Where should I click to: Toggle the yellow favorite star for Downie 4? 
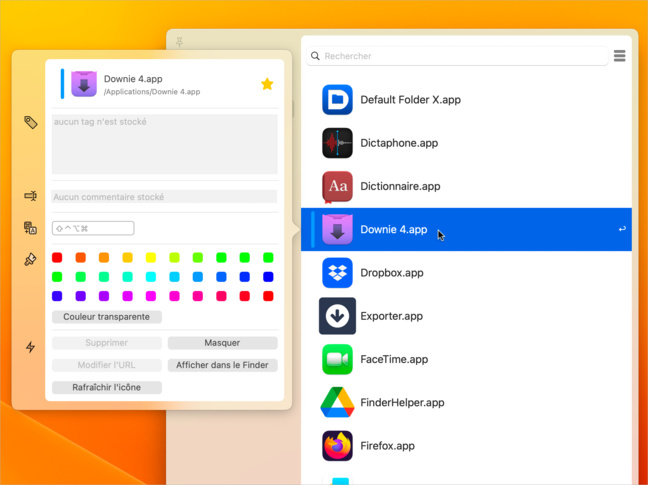pos(267,84)
